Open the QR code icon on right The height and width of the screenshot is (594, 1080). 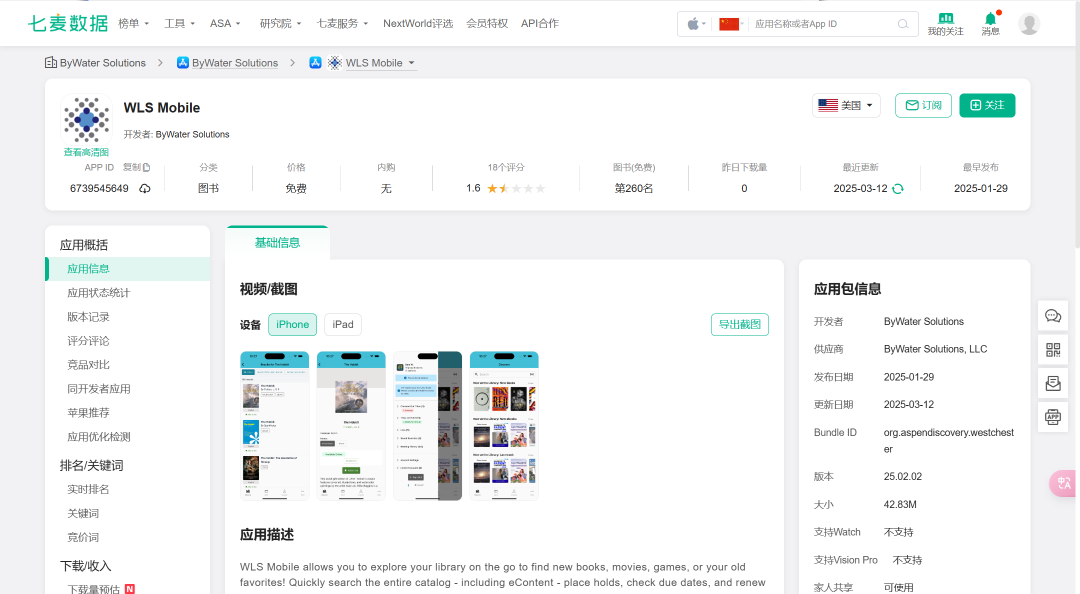1052,350
